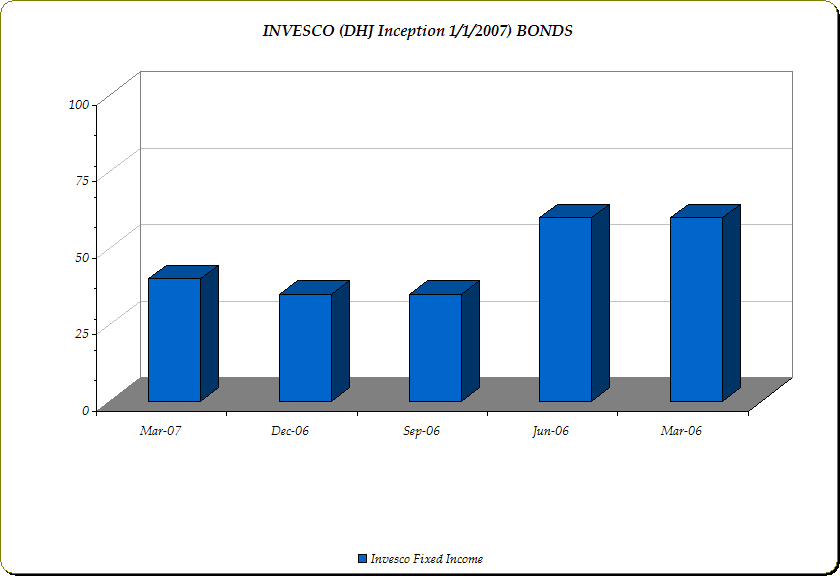
Task: Click the 25 value on y-axis
Action: (x=82, y=334)
